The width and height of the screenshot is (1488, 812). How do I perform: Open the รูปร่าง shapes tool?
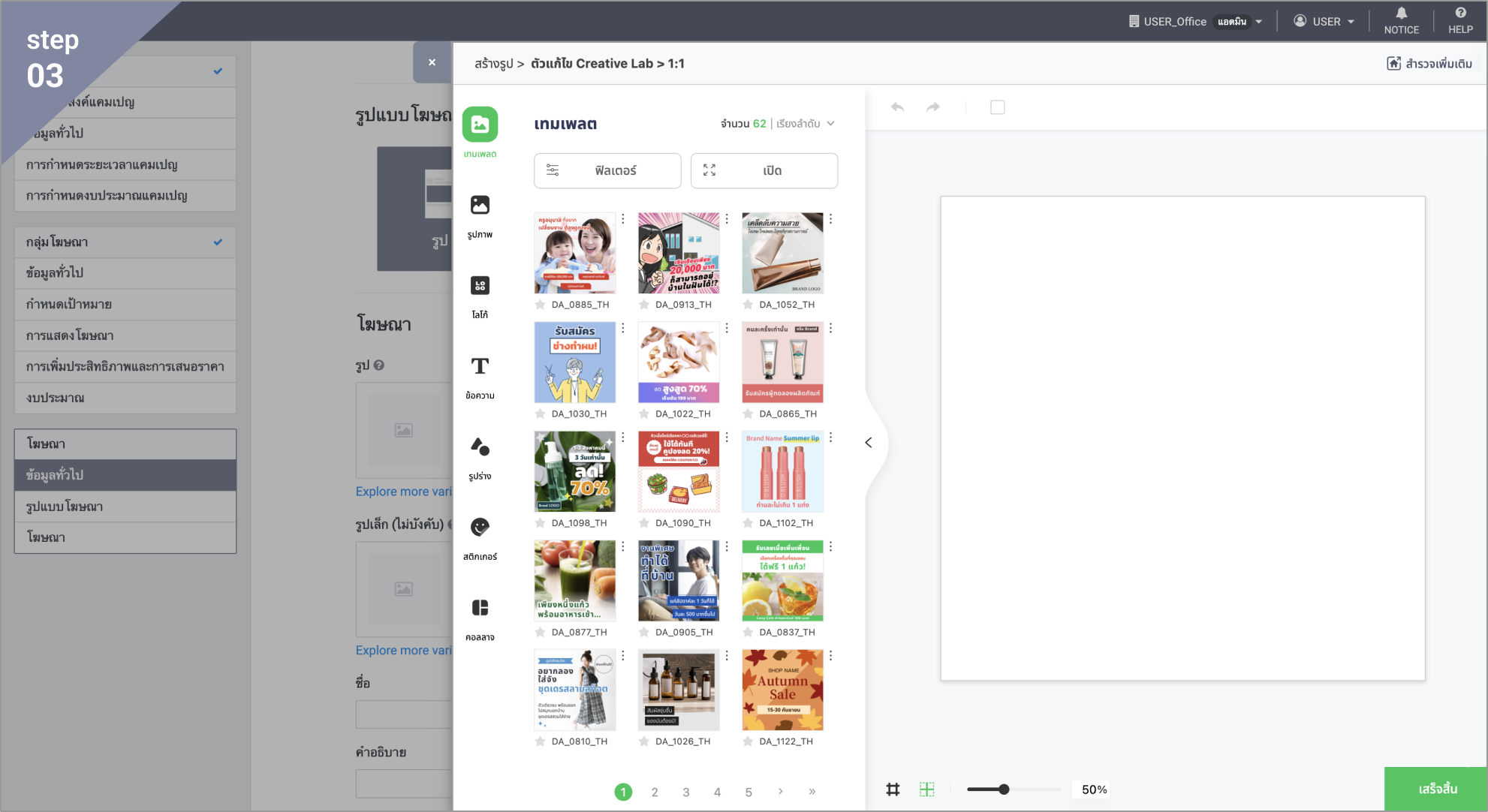pos(480,447)
